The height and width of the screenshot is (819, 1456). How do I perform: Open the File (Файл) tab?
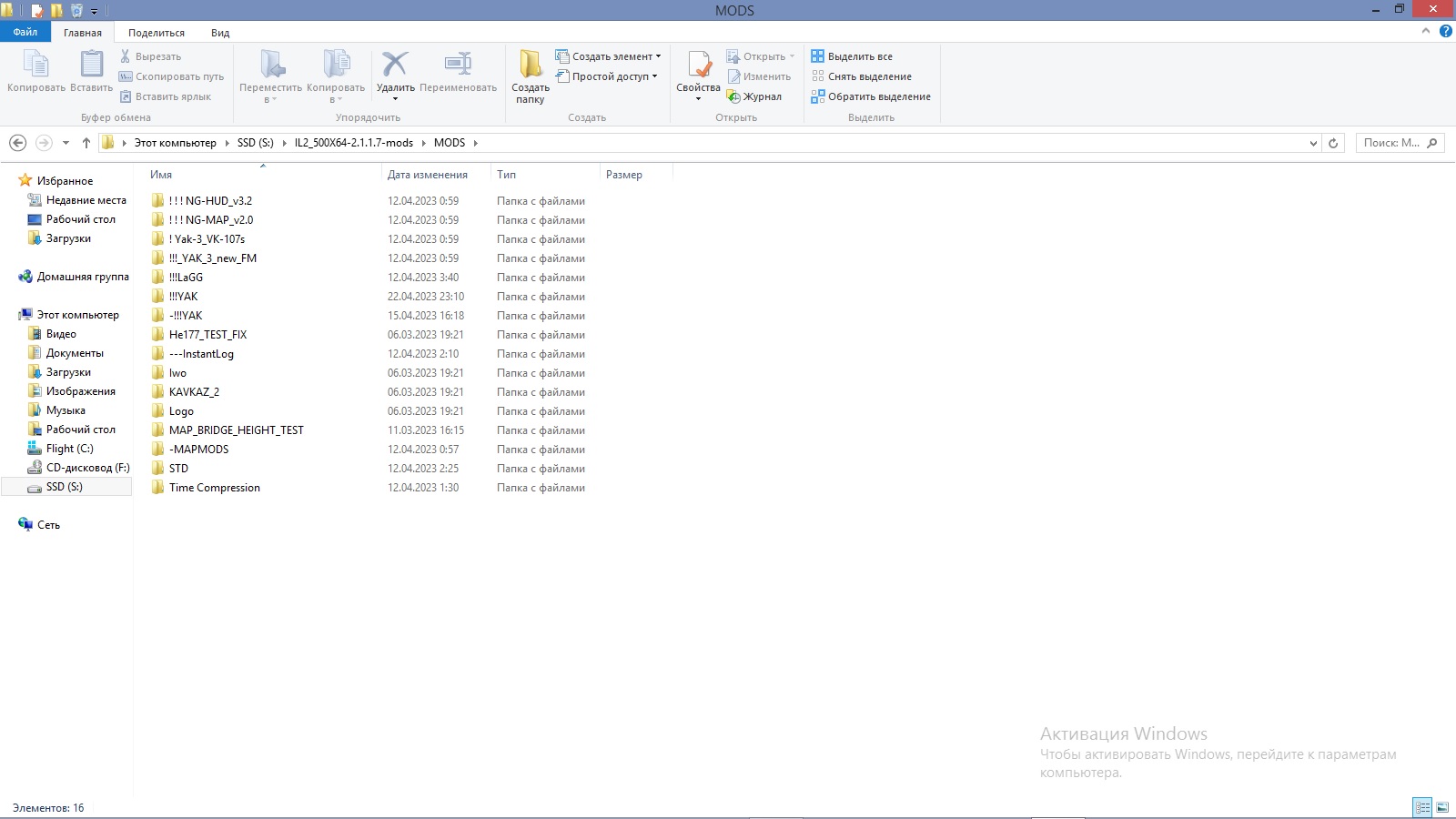[25, 32]
